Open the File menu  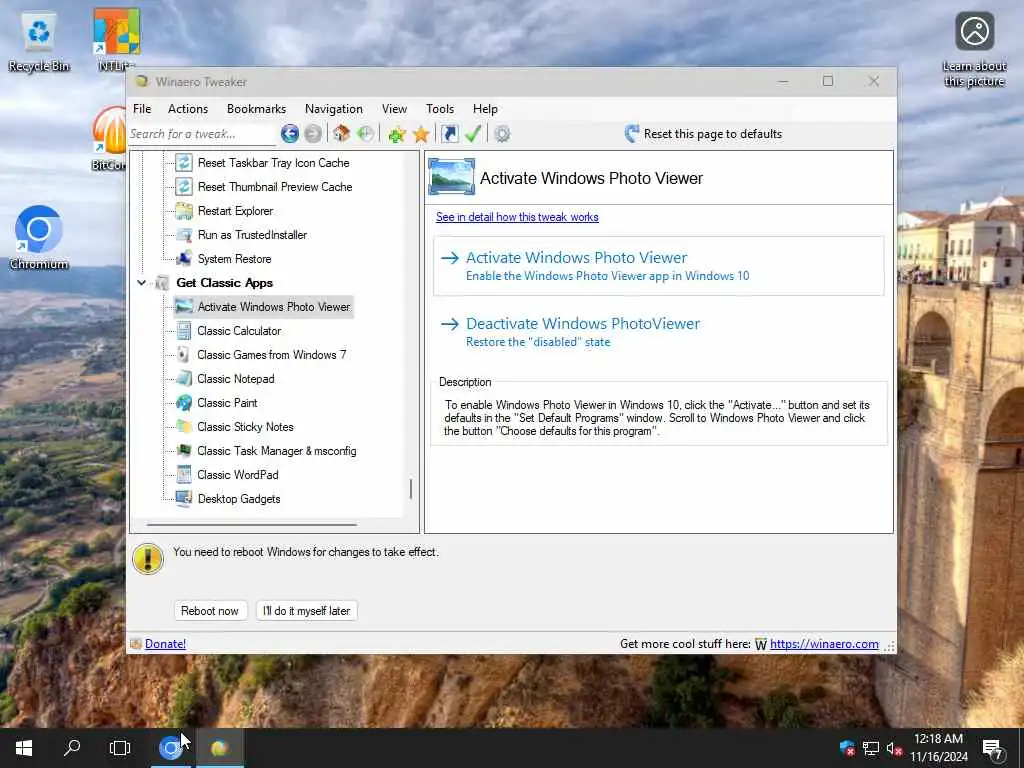coord(142,109)
